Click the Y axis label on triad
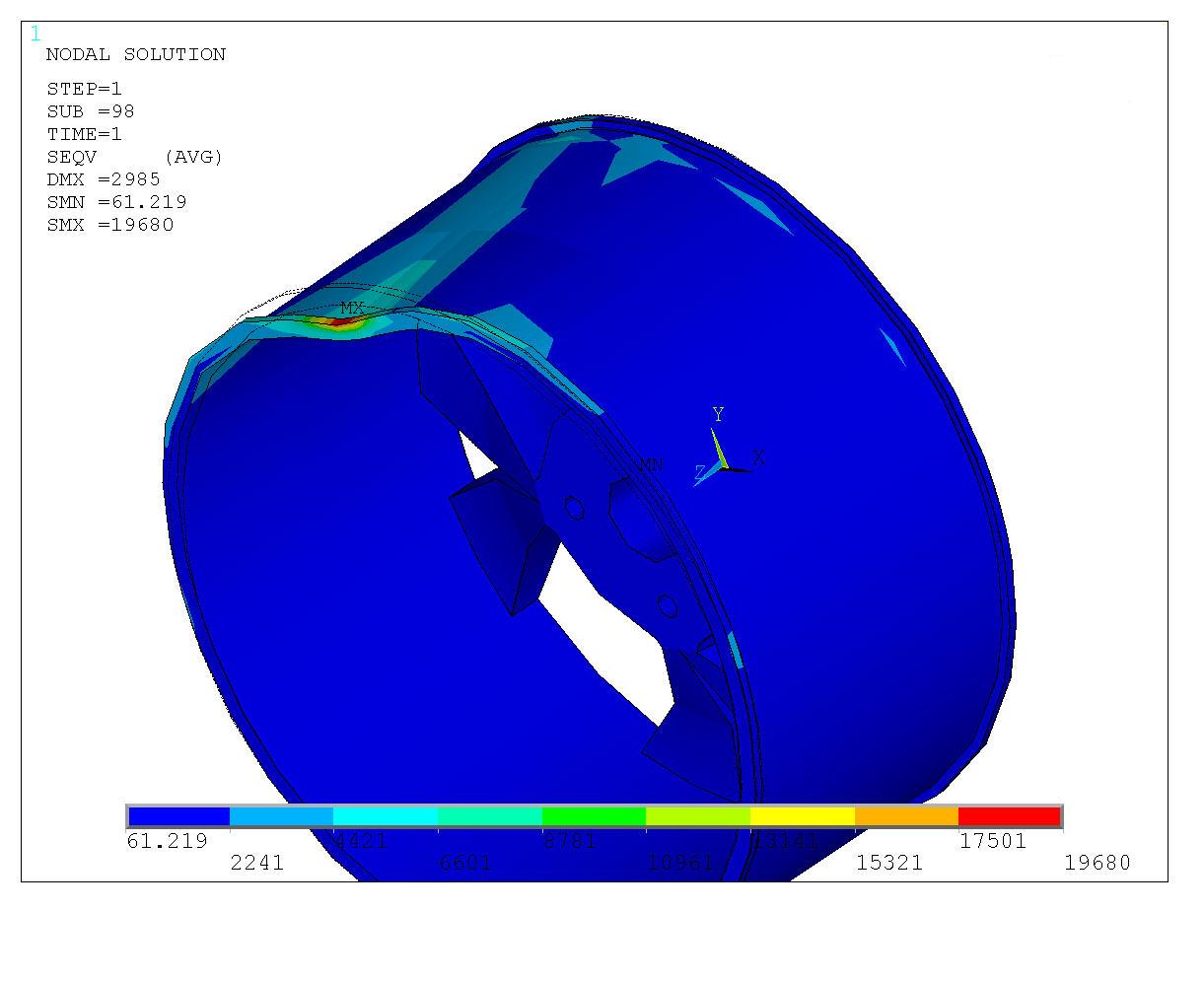The height and width of the screenshot is (981, 1204). click(718, 415)
